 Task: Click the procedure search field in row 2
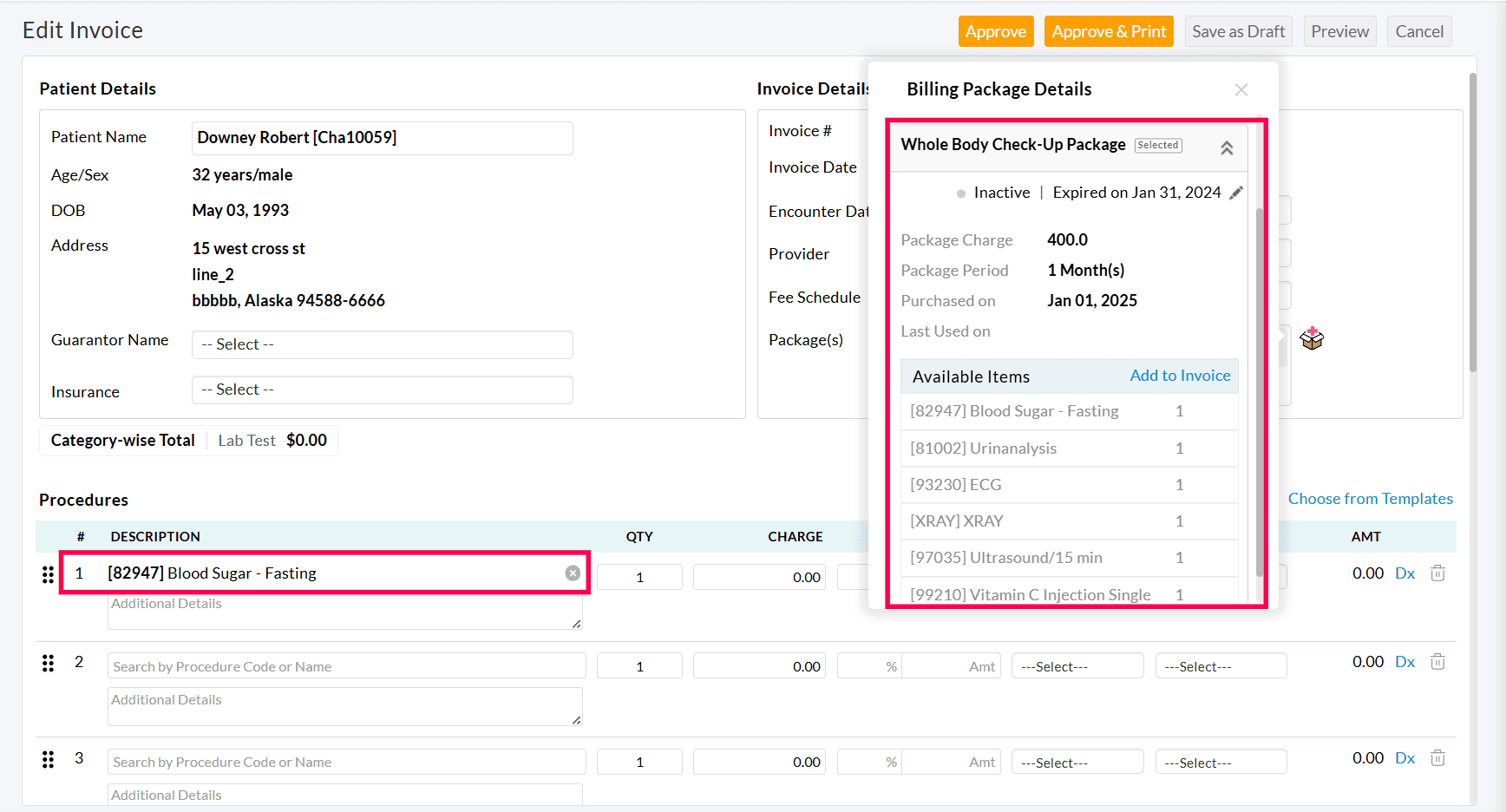tap(347, 666)
